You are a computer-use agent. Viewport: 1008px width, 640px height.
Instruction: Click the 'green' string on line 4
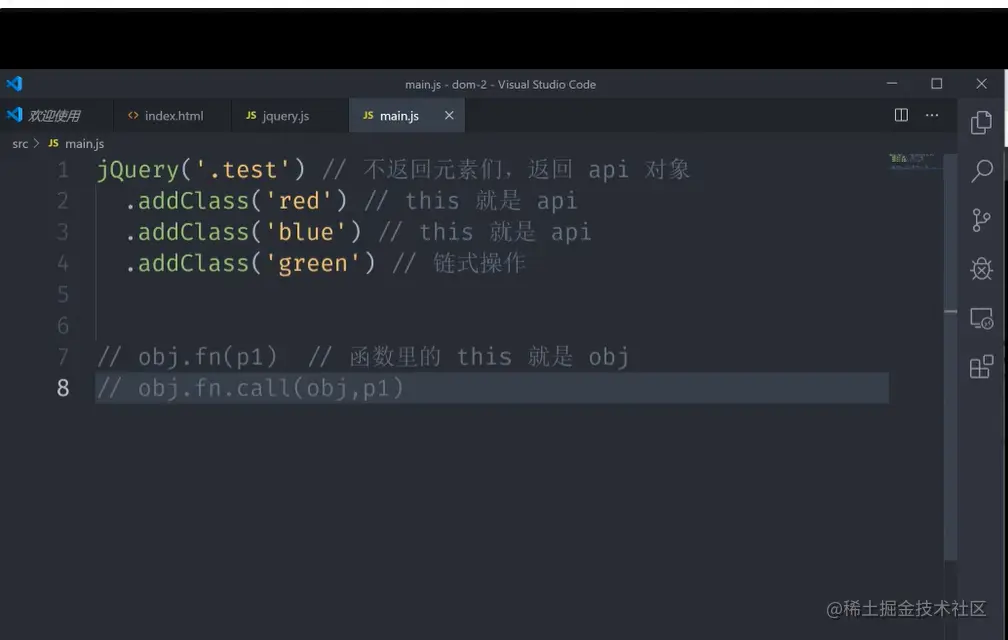coord(312,263)
